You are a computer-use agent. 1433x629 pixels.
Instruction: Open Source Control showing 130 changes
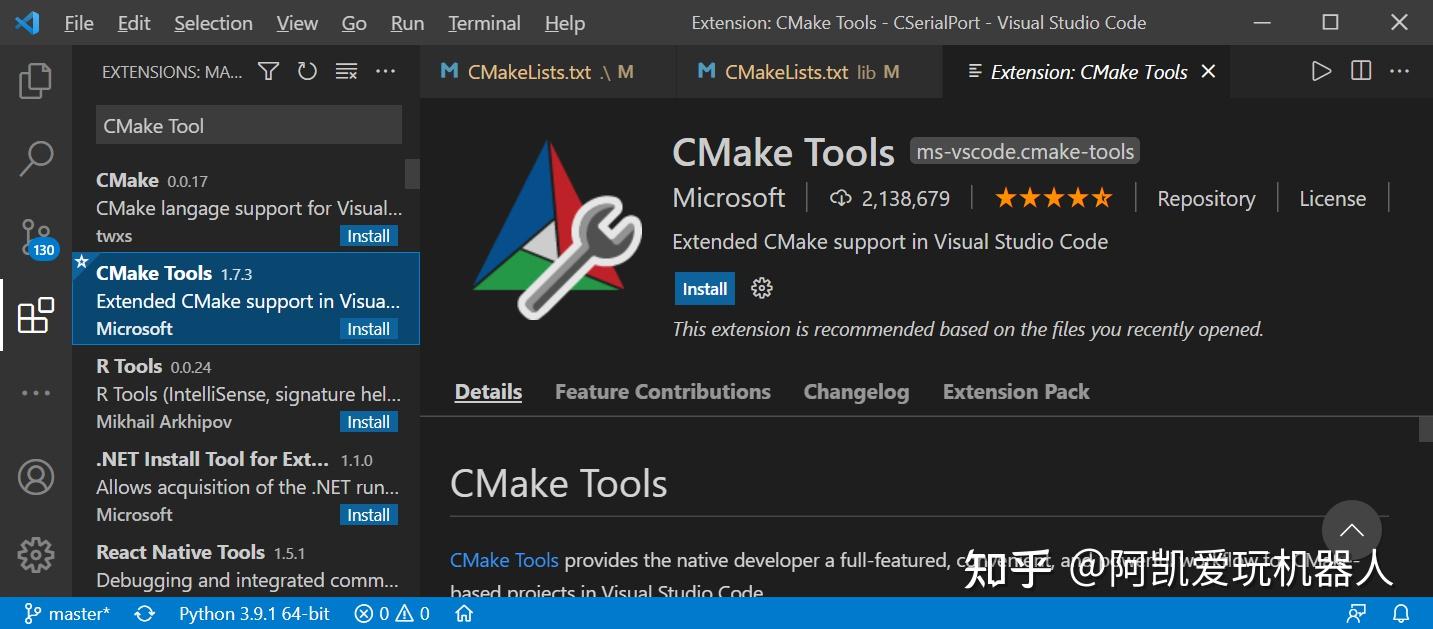(x=36, y=237)
